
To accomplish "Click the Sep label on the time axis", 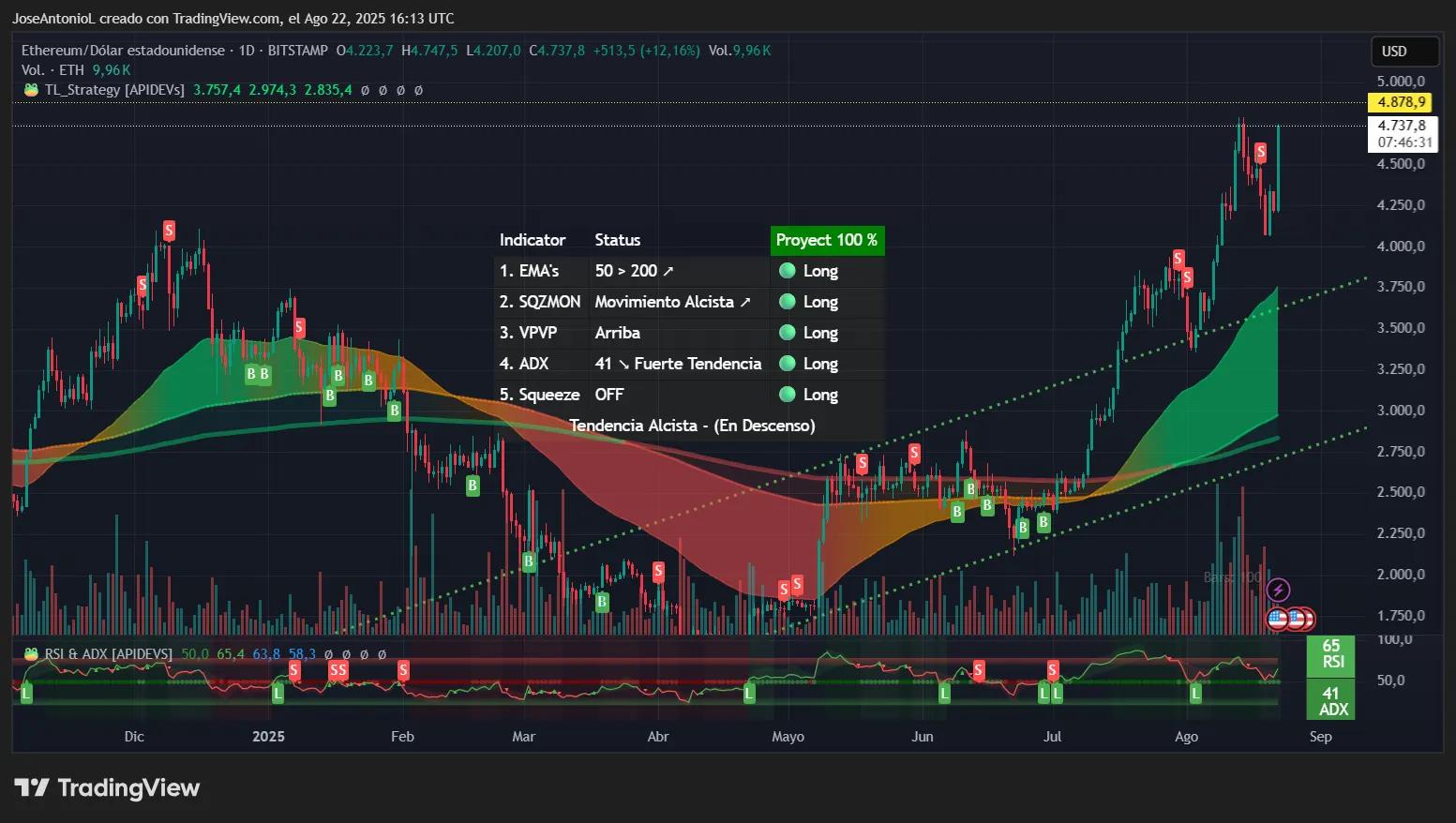I will [1321, 737].
